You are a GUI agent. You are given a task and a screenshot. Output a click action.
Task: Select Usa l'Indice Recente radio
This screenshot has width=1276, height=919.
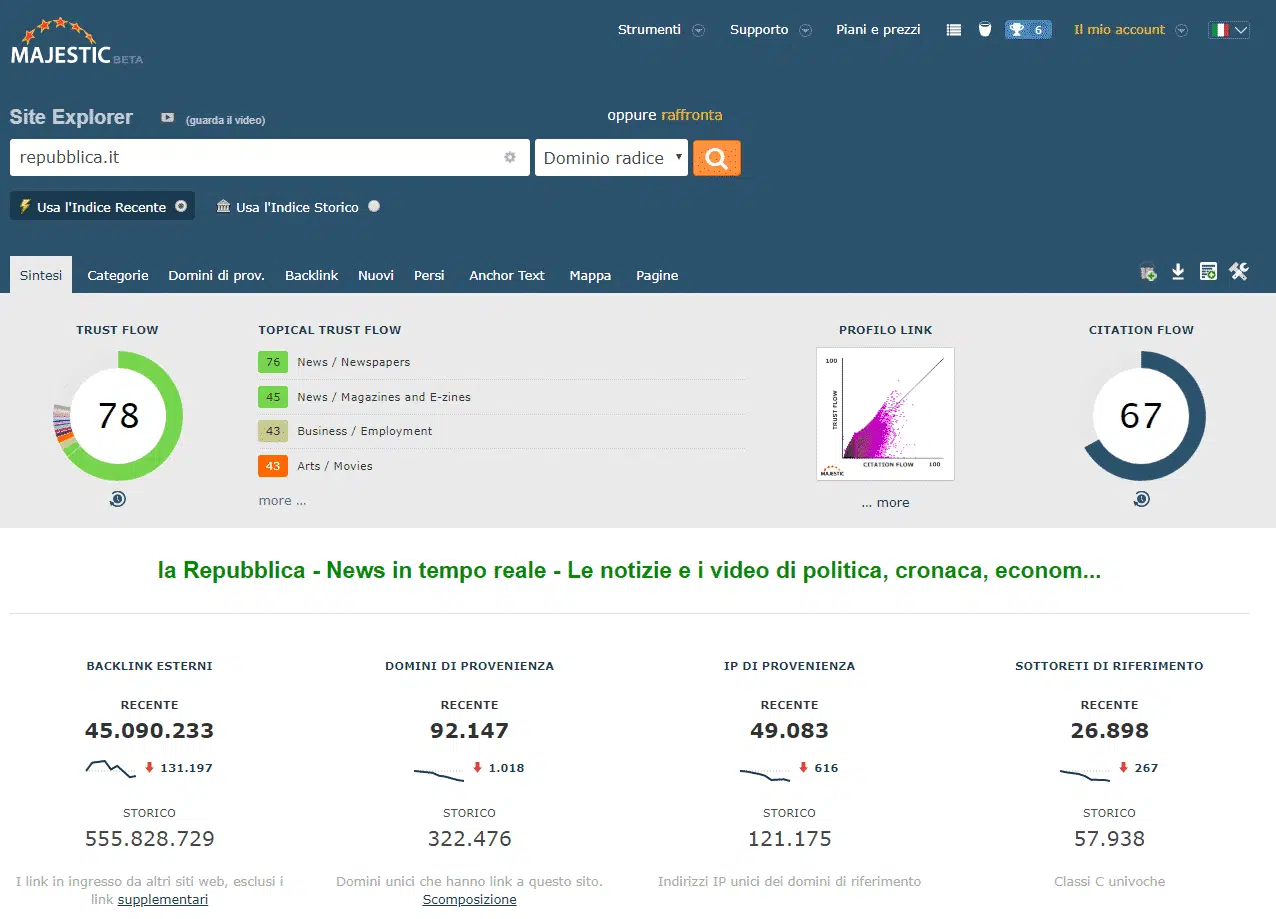(181, 206)
